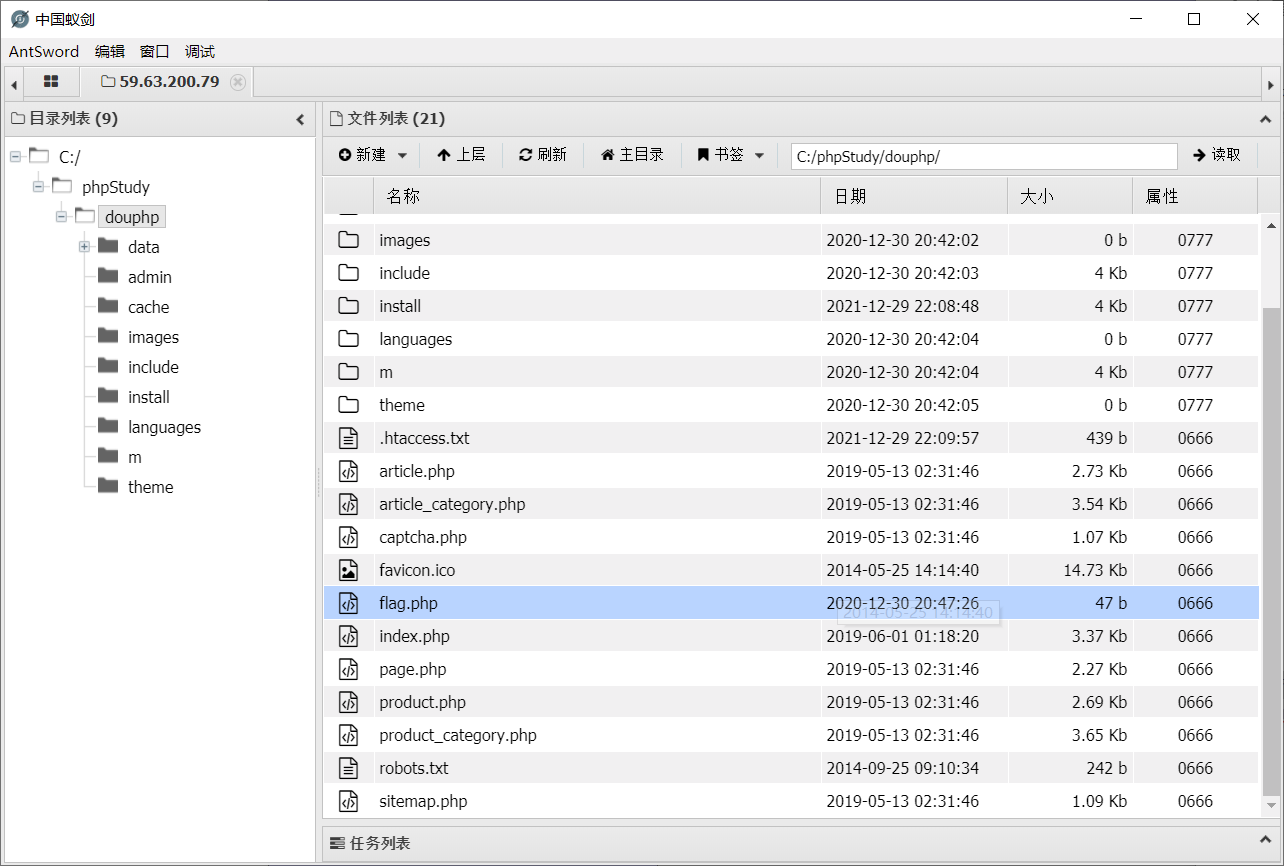1284x866 pixels.
Task: Click the file list vertical scrollbar
Action: 1271,553
